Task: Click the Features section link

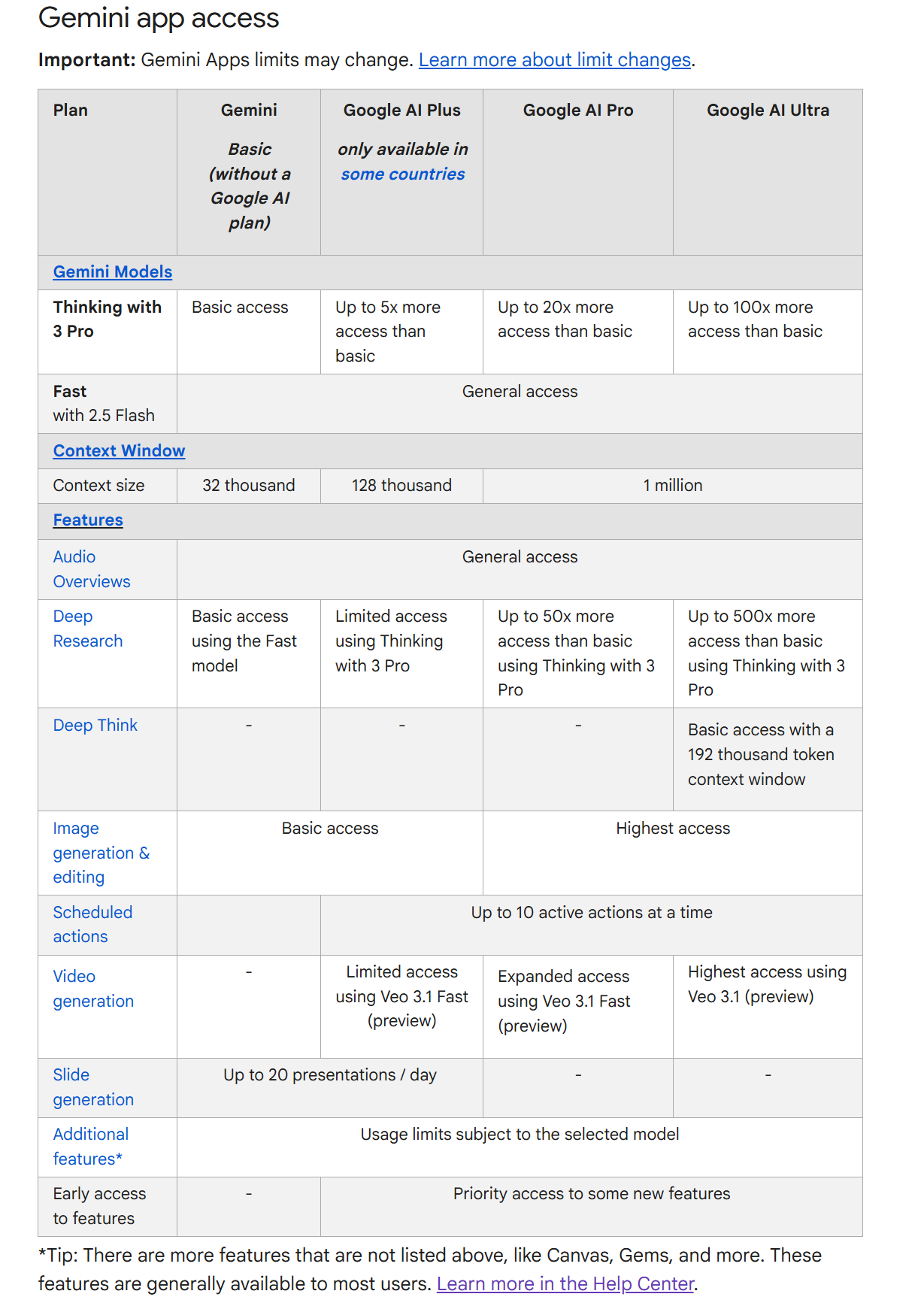Action: 88,520
